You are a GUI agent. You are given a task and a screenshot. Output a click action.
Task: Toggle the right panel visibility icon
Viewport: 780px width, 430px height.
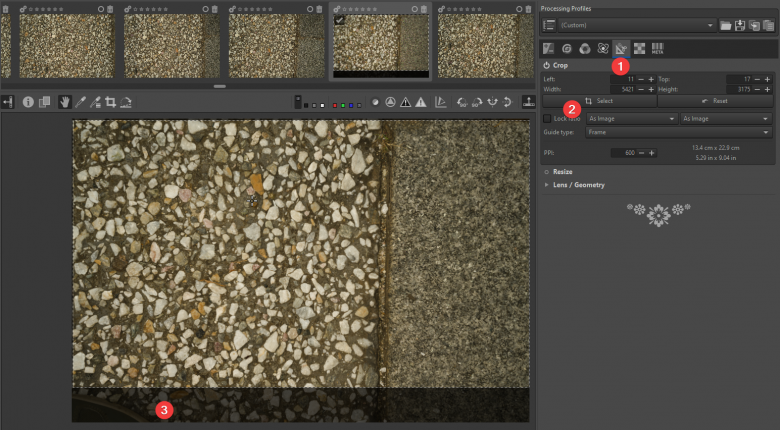[529, 102]
